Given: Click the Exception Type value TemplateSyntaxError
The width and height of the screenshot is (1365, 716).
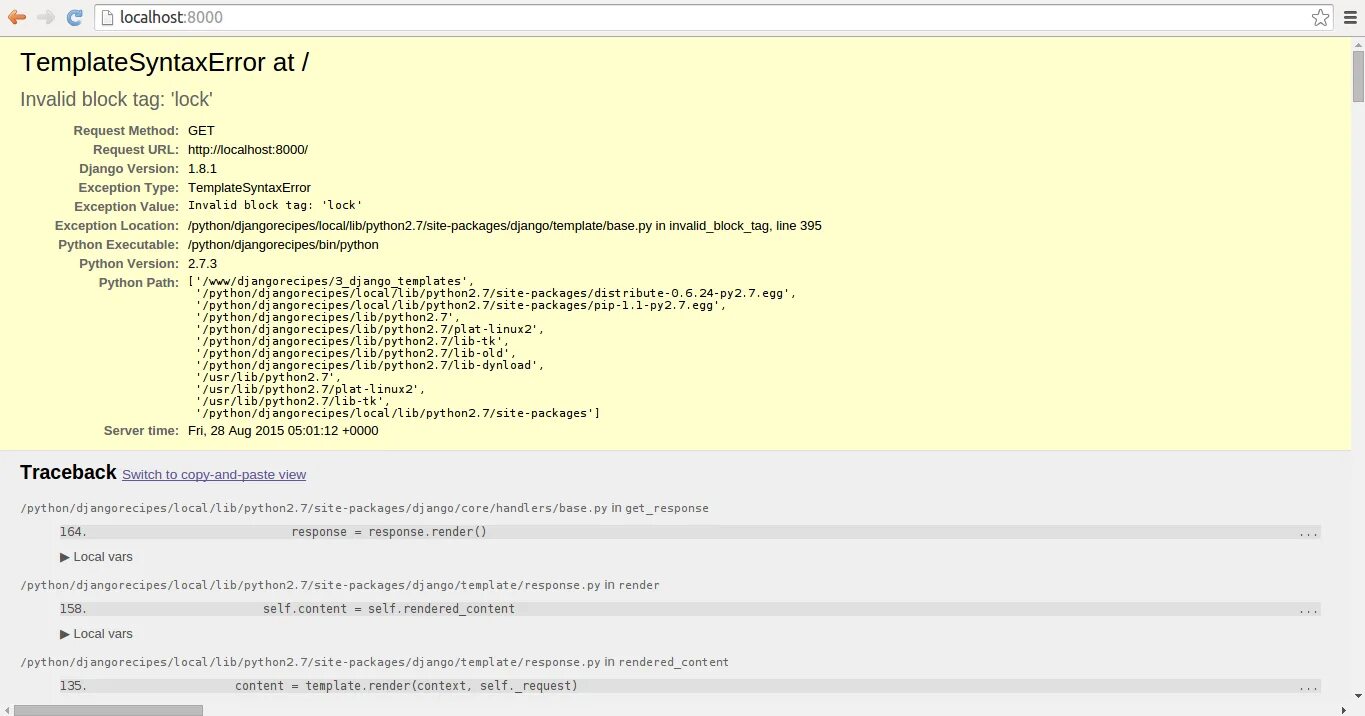Looking at the screenshot, I should tap(249, 188).
